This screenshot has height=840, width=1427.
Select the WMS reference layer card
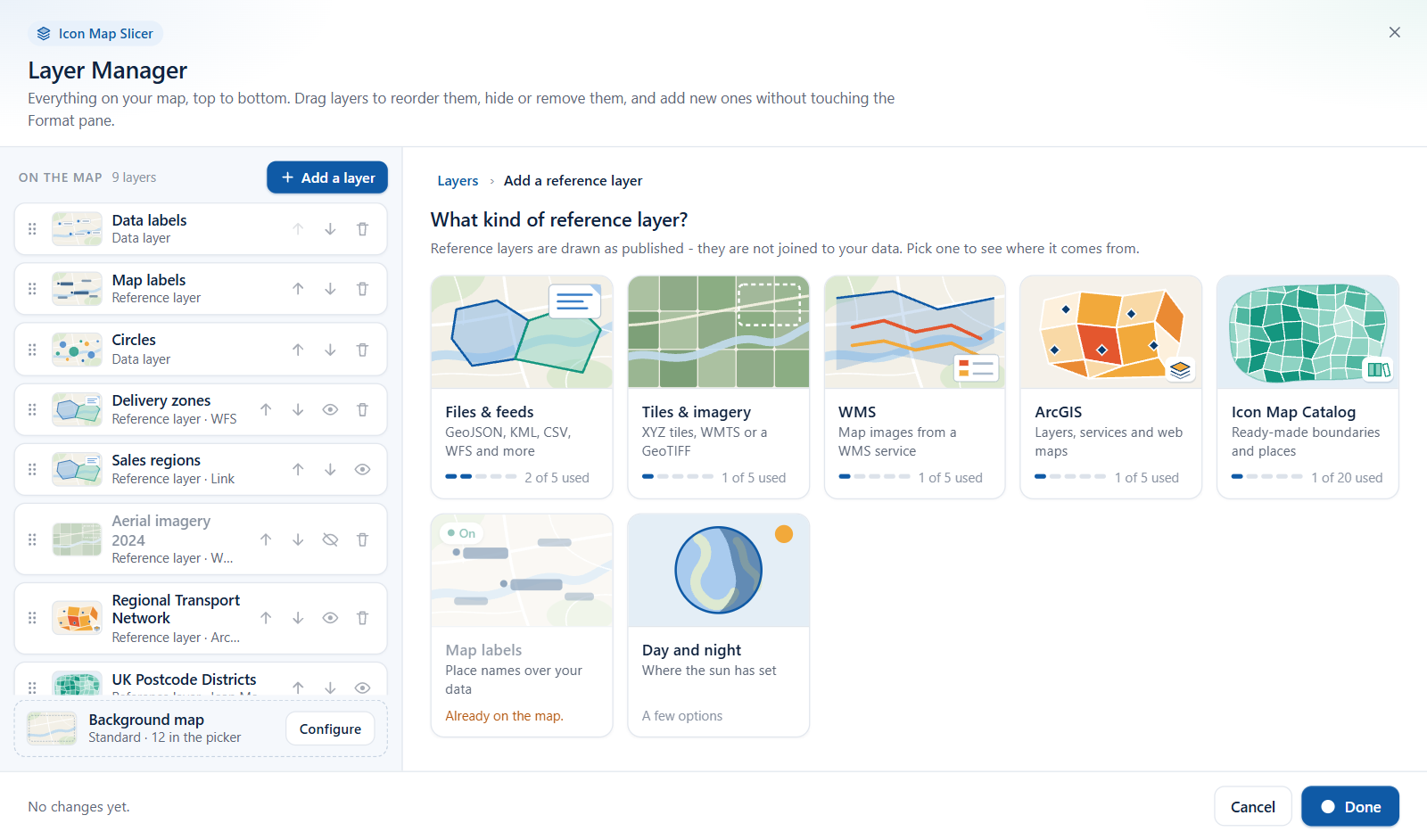[915, 387]
